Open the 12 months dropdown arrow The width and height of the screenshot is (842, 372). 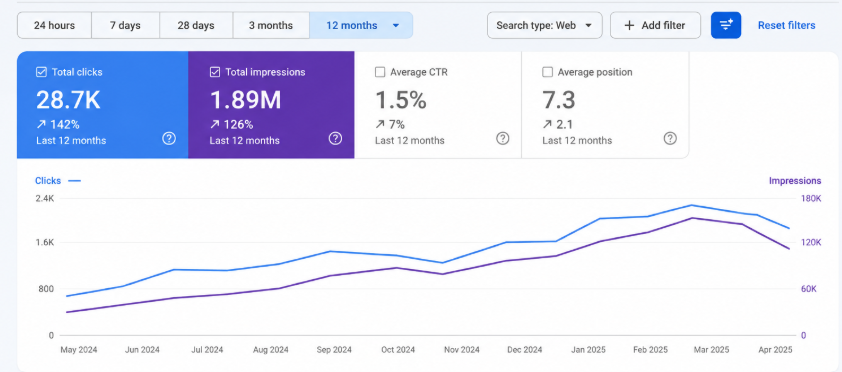tap(396, 25)
